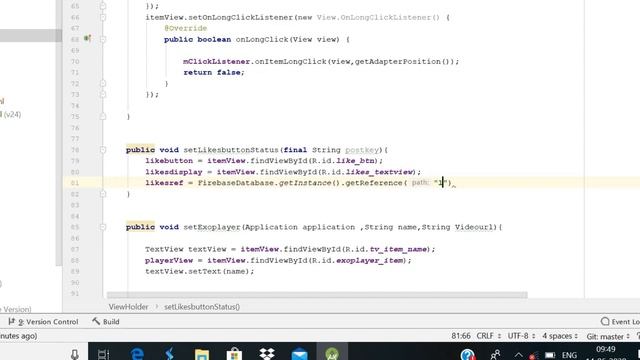The image size is (640, 360).
Task: Click the setLikesbuttonStatus() breadcrumb
Action: (x=202, y=307)
